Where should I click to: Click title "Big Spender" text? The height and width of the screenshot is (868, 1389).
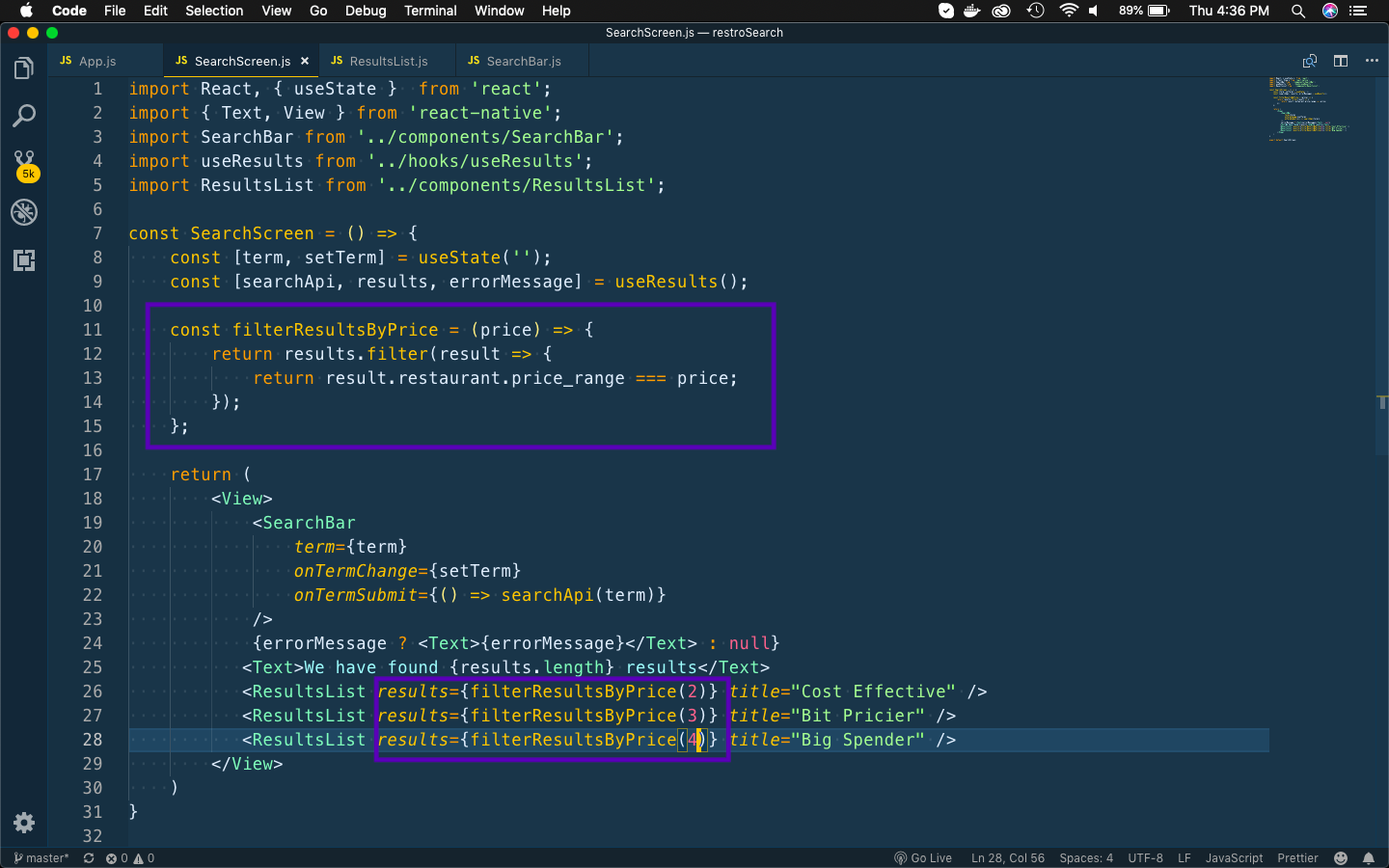click(858, 740)
